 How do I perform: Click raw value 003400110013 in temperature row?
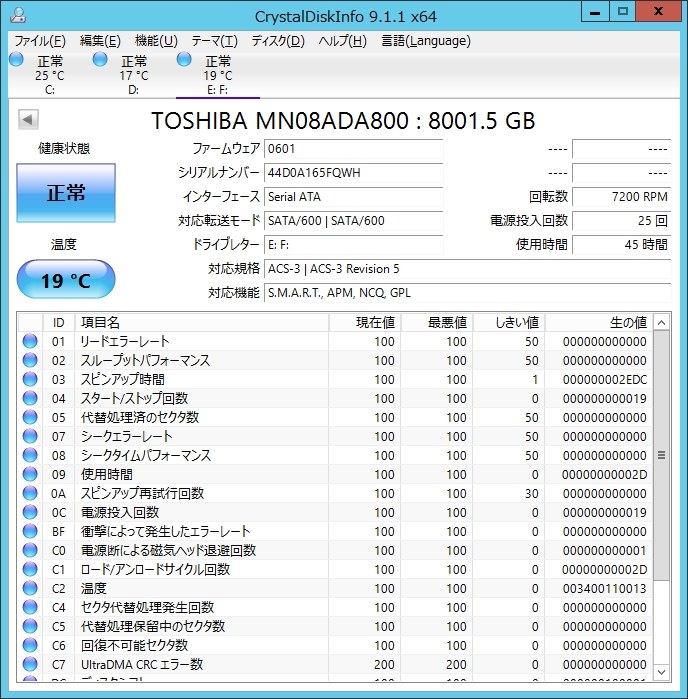point(605,588)
